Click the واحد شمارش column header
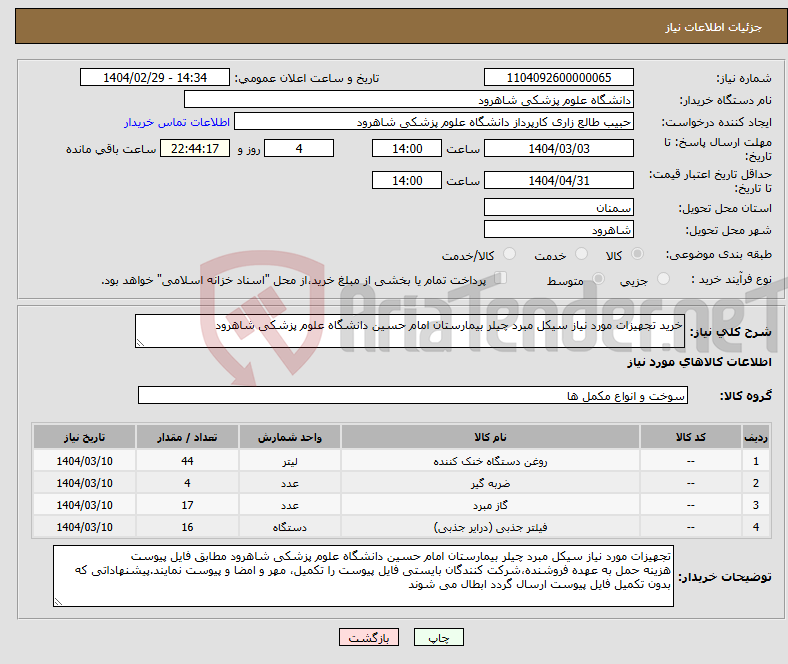 click(289, 437)
